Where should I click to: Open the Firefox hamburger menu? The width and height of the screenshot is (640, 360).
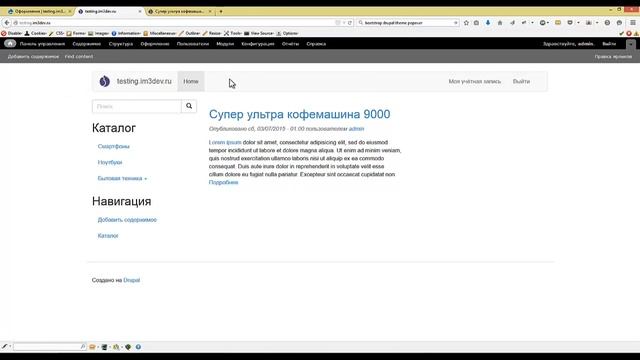633,23
